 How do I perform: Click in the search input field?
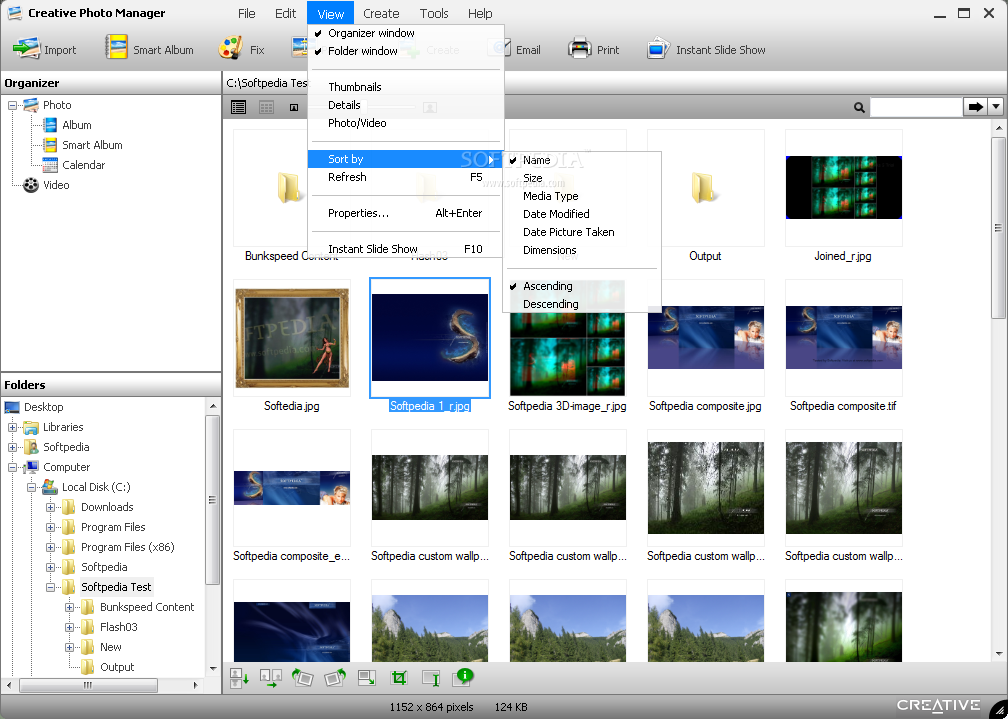tap(915, 107)
